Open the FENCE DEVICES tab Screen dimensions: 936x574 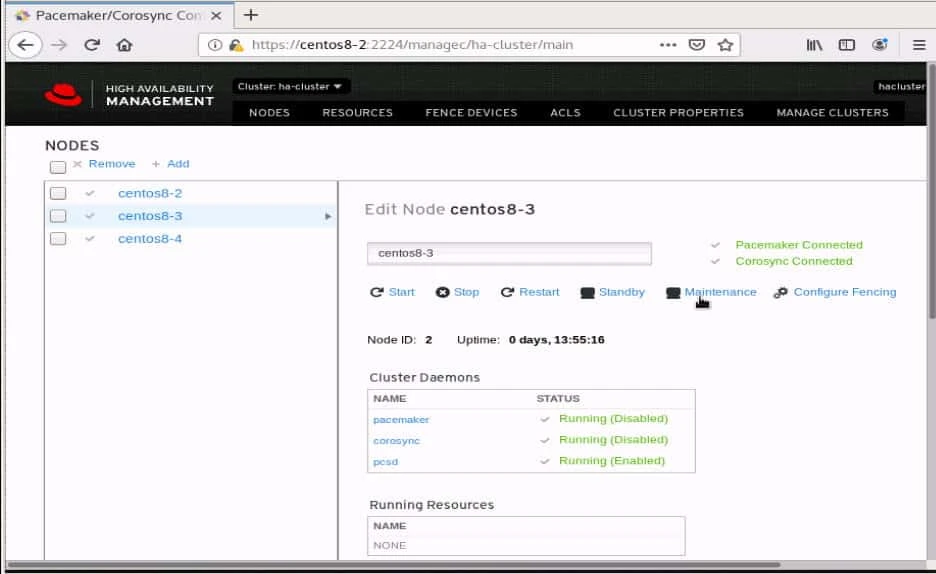472,113
